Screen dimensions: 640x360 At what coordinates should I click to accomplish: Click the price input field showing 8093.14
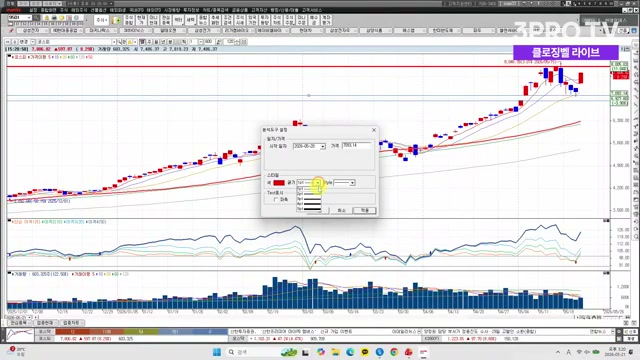[x=356, y=145]
